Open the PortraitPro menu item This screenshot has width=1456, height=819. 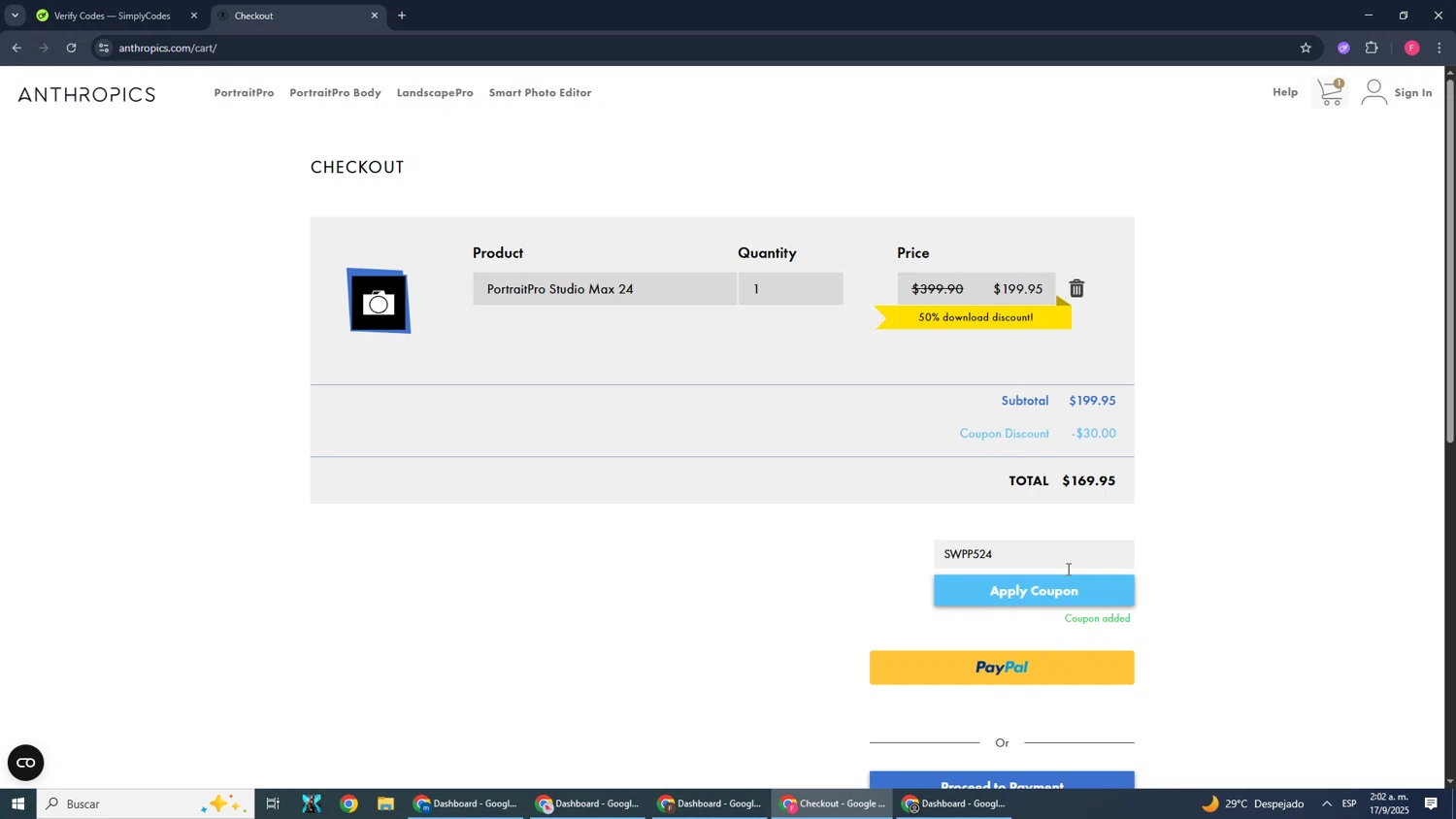pyautogui.click(x=244, y=93)
